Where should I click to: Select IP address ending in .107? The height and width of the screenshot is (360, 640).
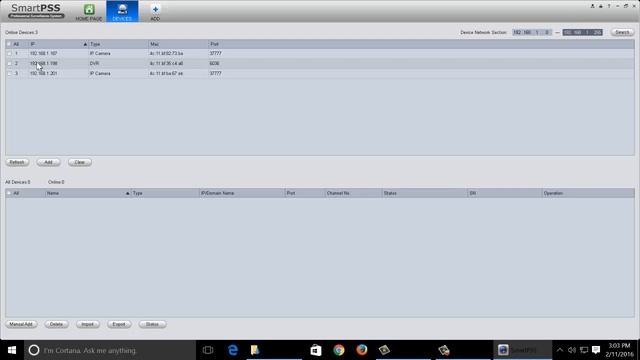coord(44,53)
